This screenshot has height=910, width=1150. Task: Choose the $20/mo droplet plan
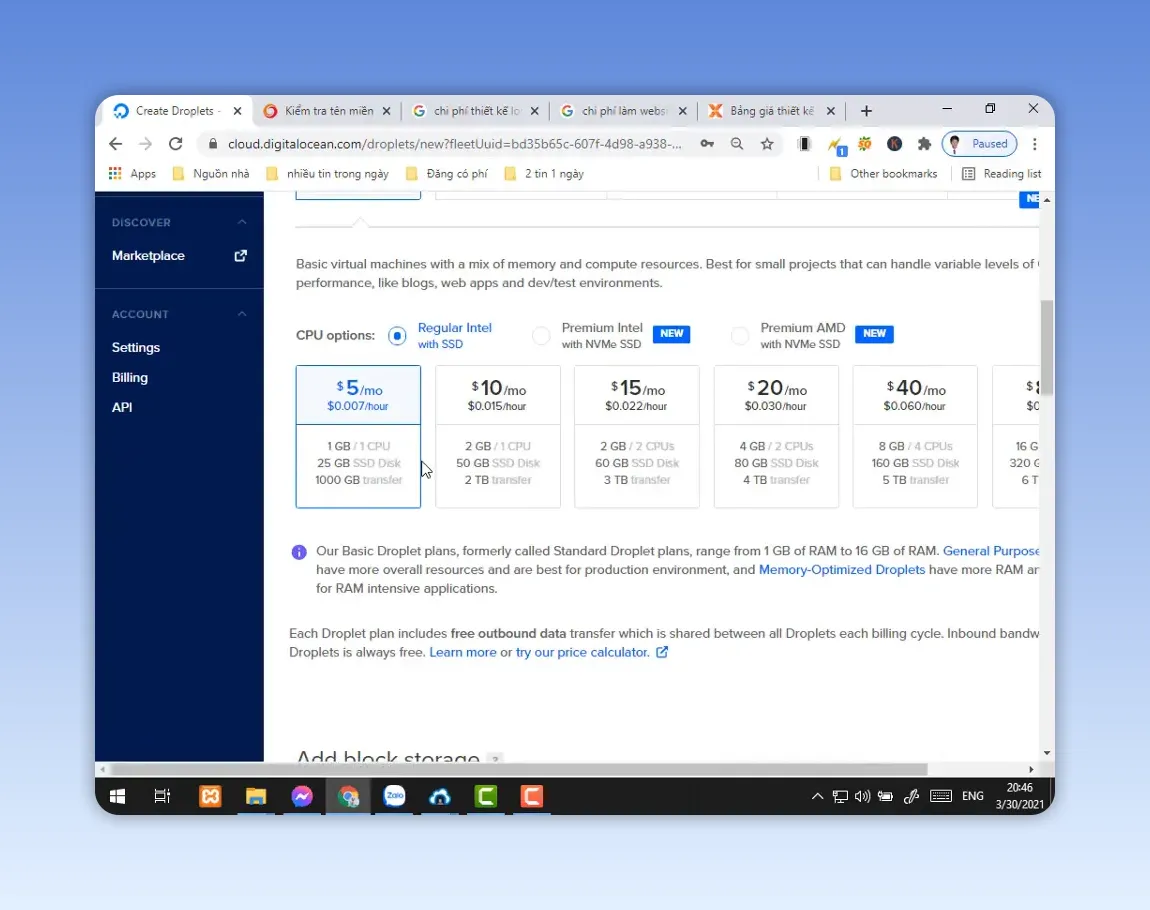click(x=776, y=436)
